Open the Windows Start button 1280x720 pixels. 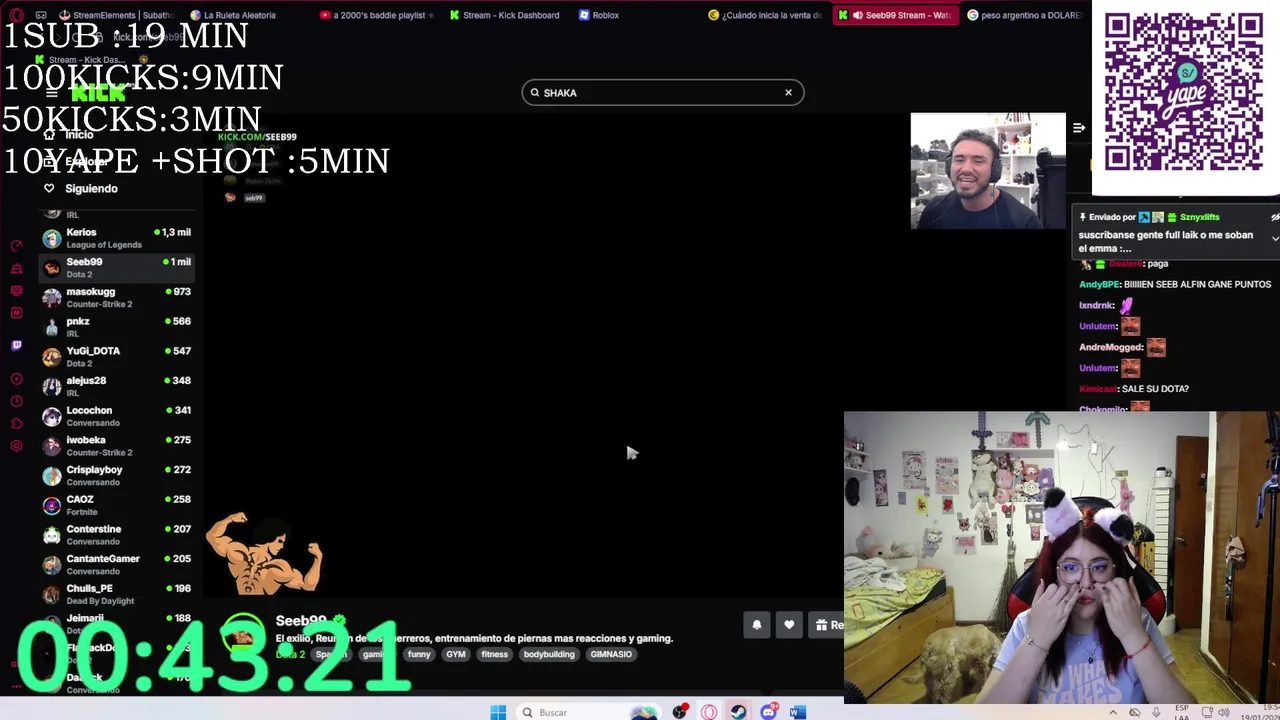498,712
